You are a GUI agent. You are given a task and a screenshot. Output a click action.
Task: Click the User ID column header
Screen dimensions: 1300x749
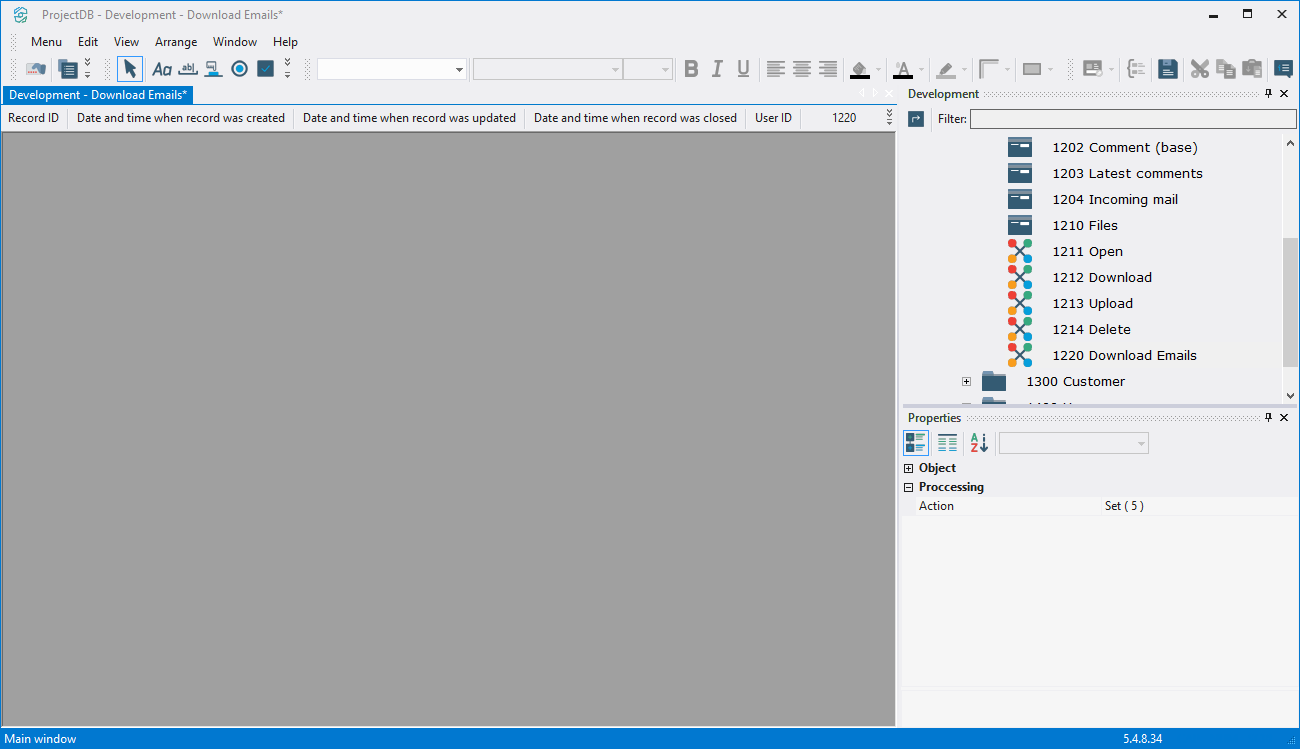[773, 118]
